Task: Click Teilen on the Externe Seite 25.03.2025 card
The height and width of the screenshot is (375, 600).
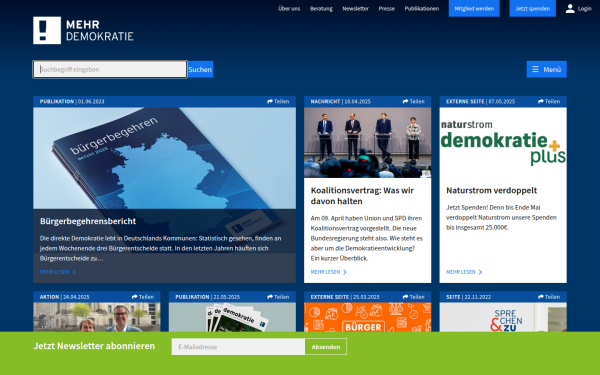Action: point(414,297)
